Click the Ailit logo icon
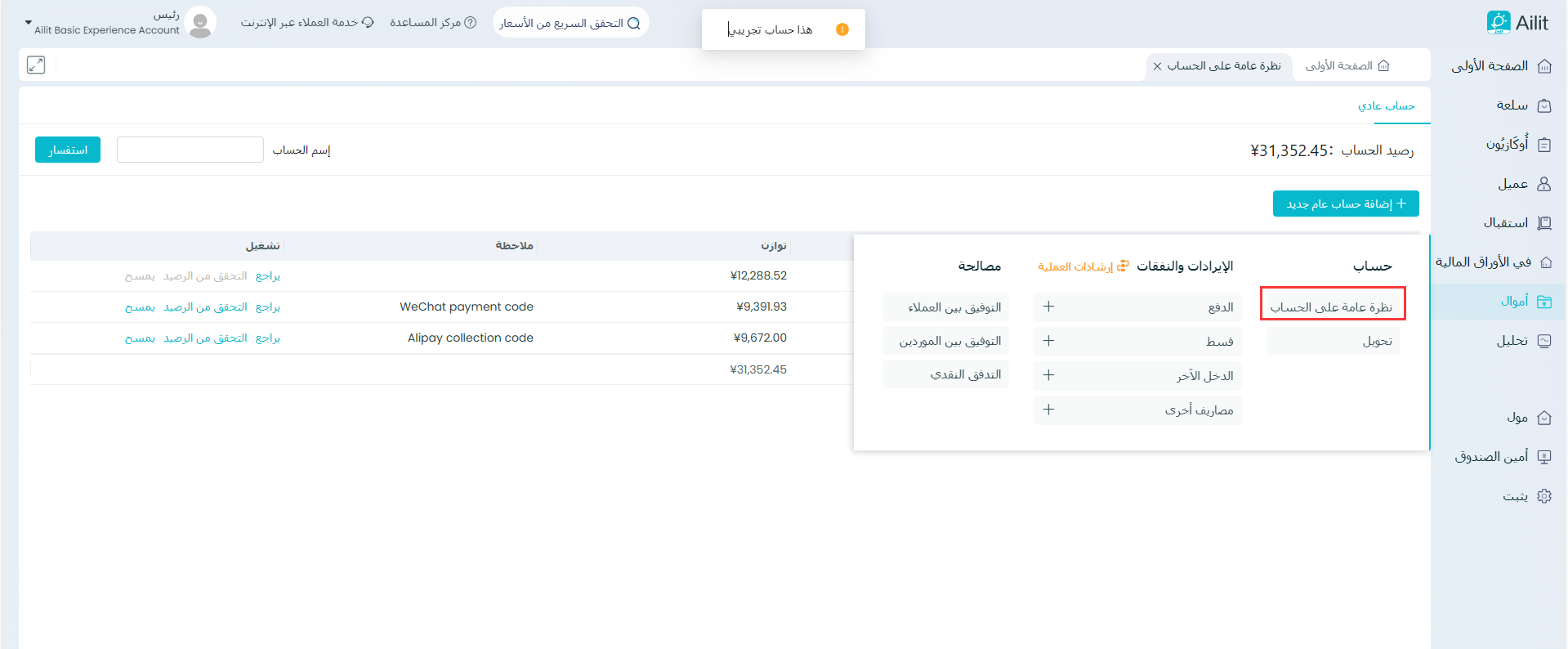Image resolution: width=1568 pixels, height=649 pixels. point(1498,23)
